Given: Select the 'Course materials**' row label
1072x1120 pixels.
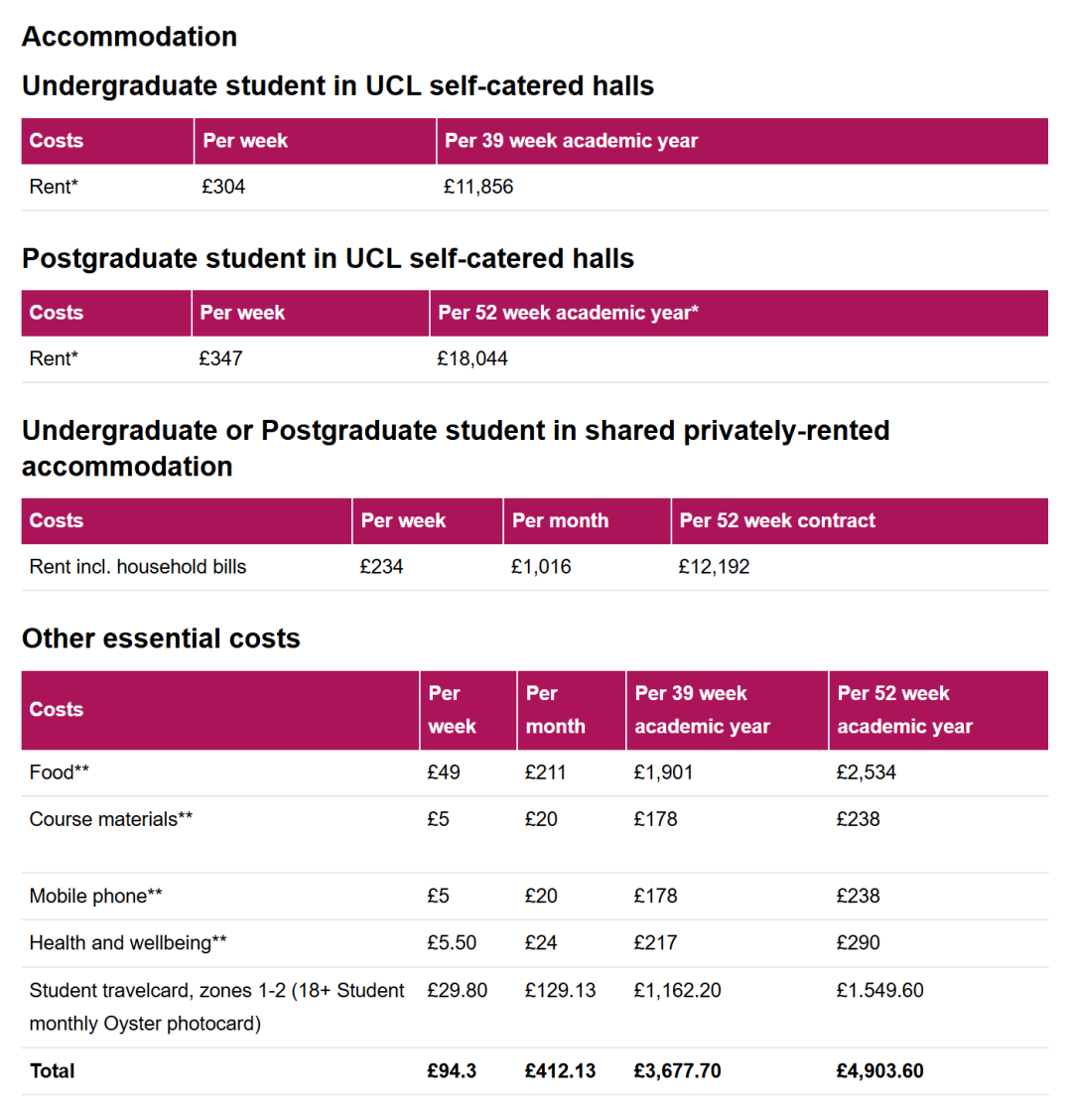Looking at the screenshot, I should point(111,819).
